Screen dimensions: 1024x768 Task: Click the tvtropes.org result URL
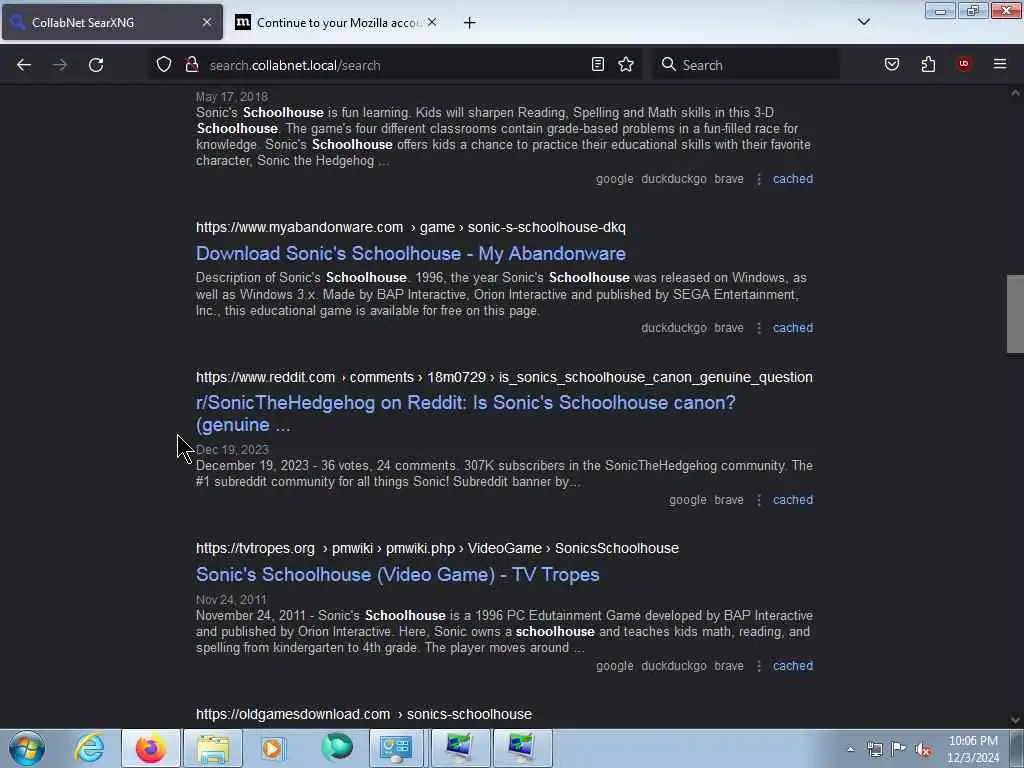[438, 548]
